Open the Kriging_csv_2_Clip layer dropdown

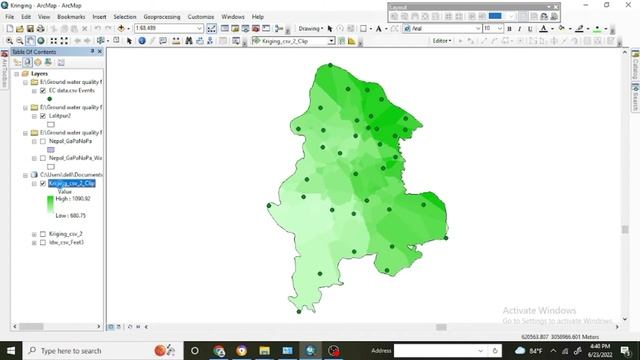[331, 41]
